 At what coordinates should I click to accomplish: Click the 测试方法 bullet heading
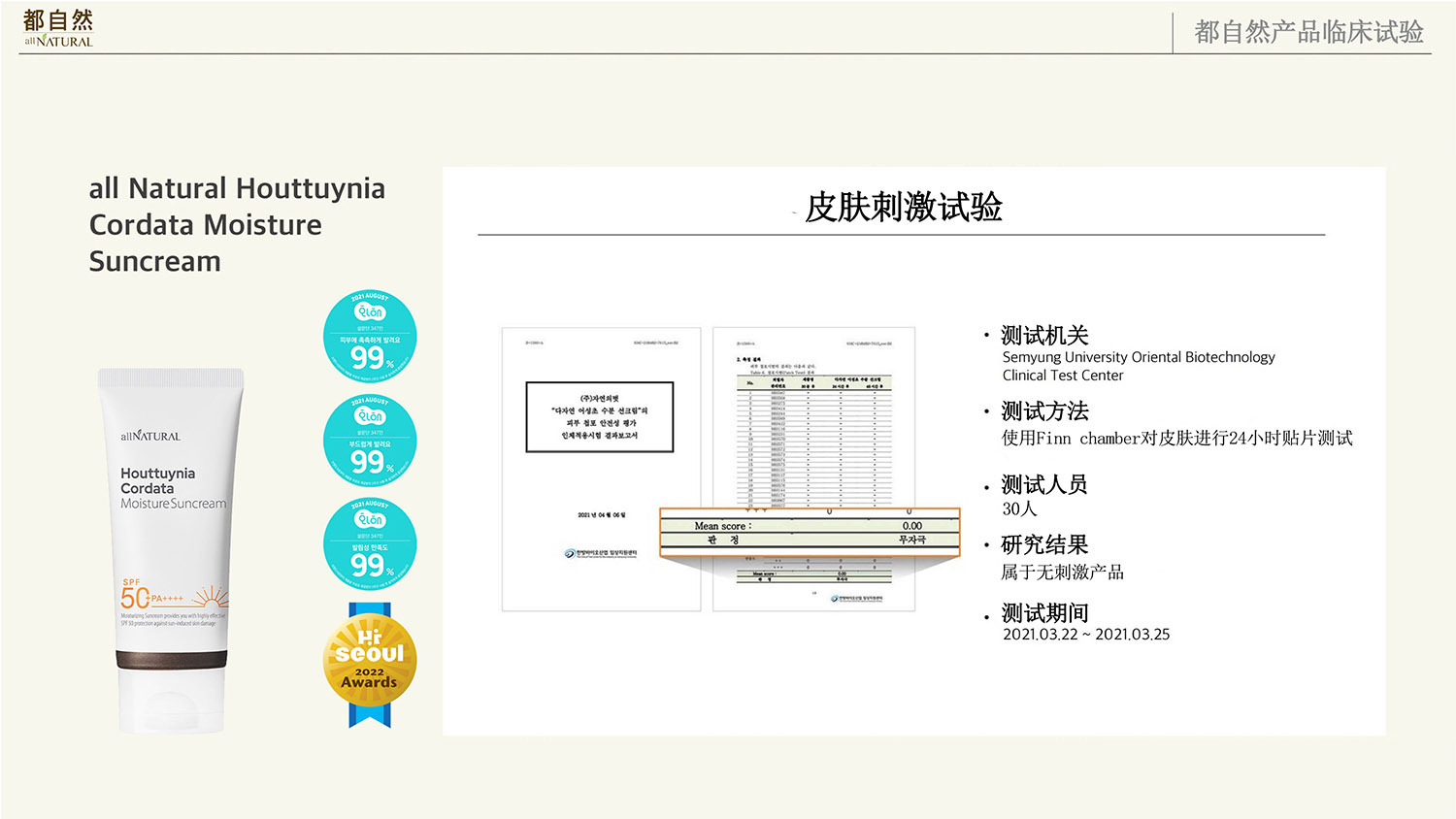point(1044,411)
